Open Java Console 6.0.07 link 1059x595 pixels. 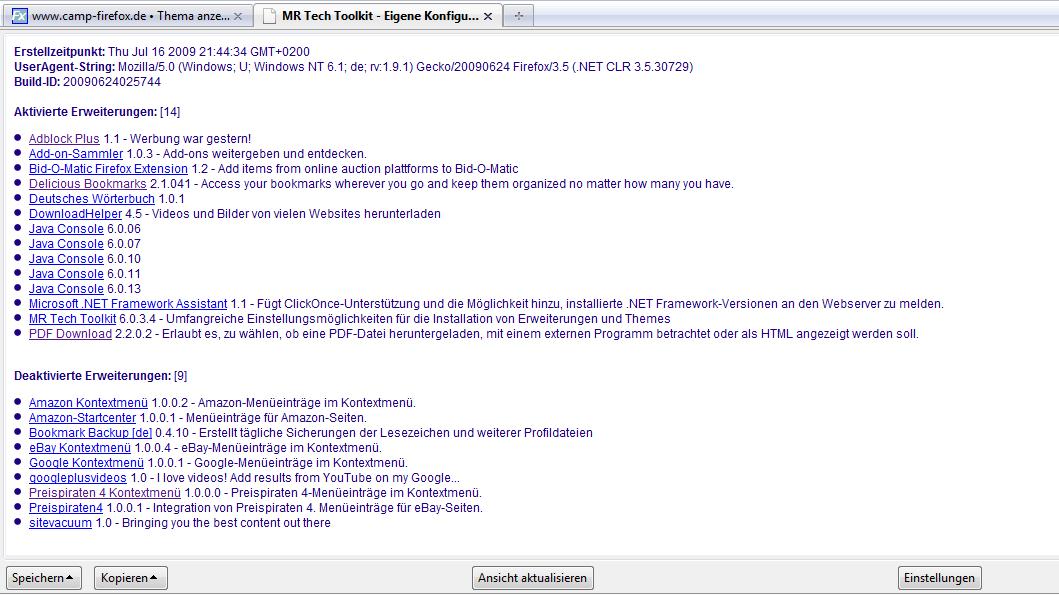[66, 244]
